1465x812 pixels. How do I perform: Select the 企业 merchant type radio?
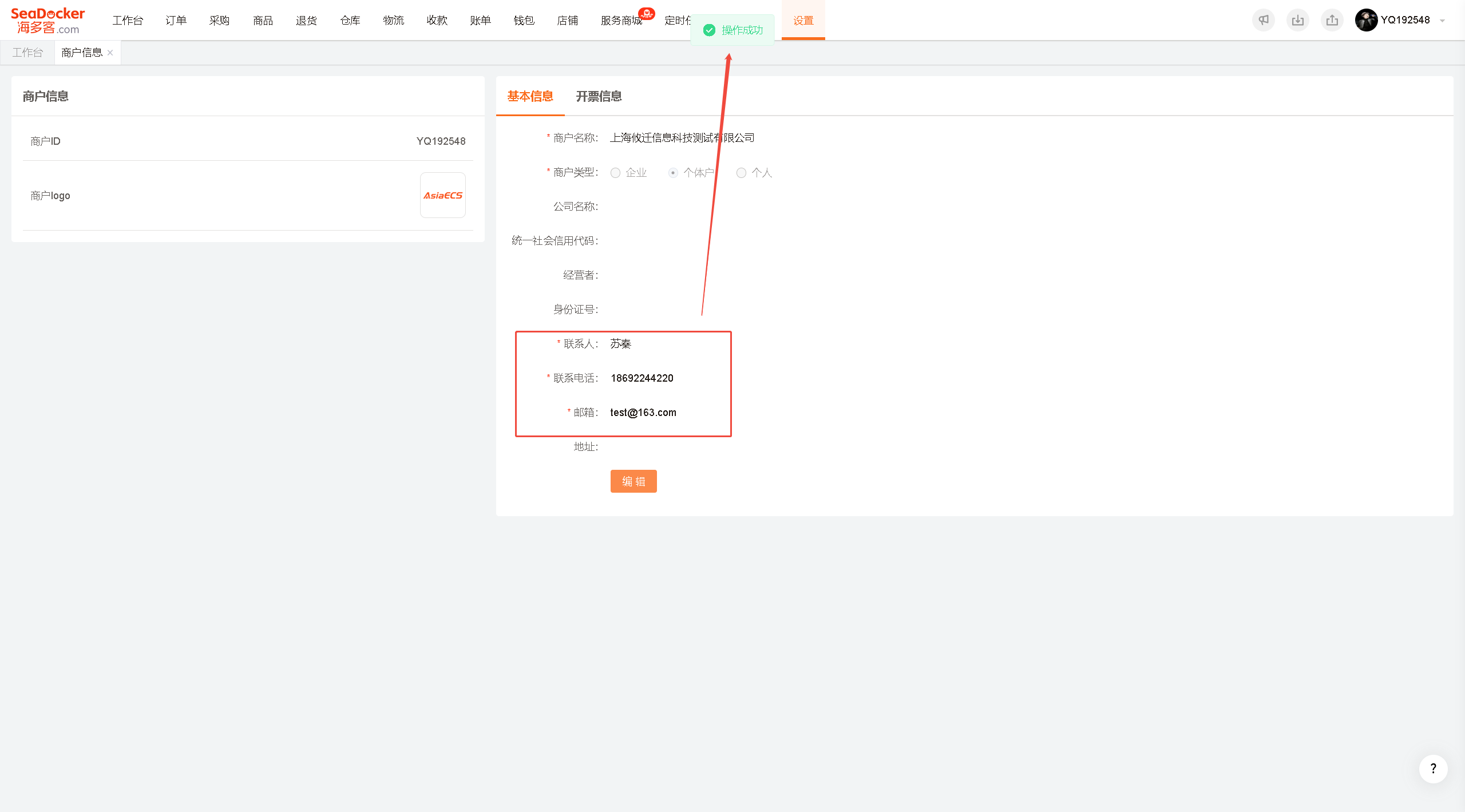[615, 173]
